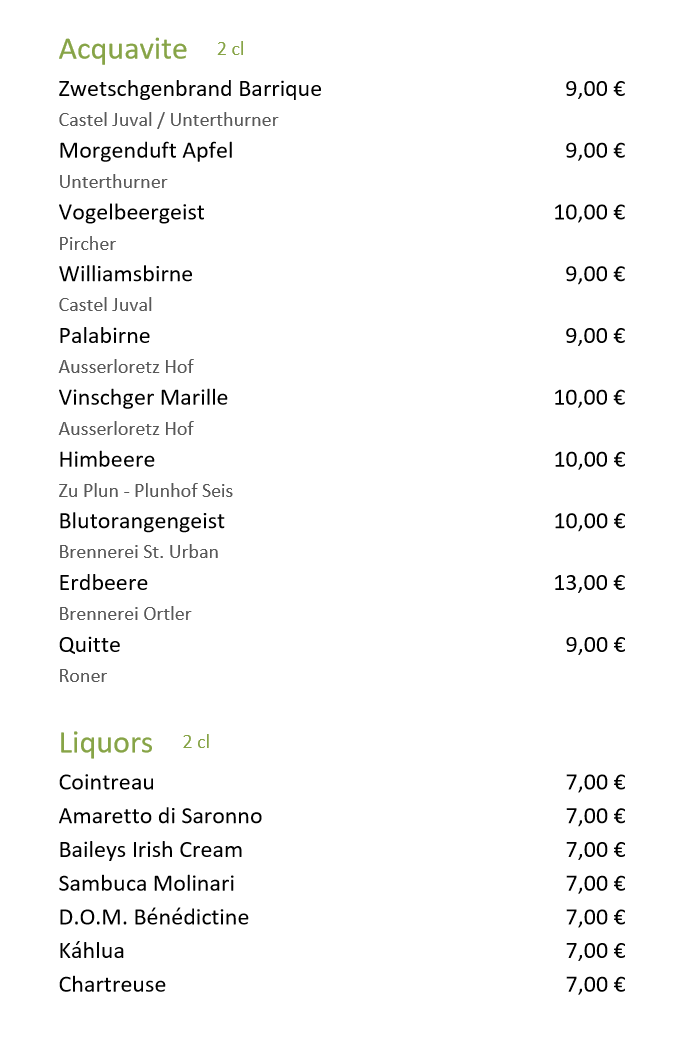This screenshot has width=693, height=1058.
Task: Click on Baileys Irish Cream
Action: pos(150,850)
